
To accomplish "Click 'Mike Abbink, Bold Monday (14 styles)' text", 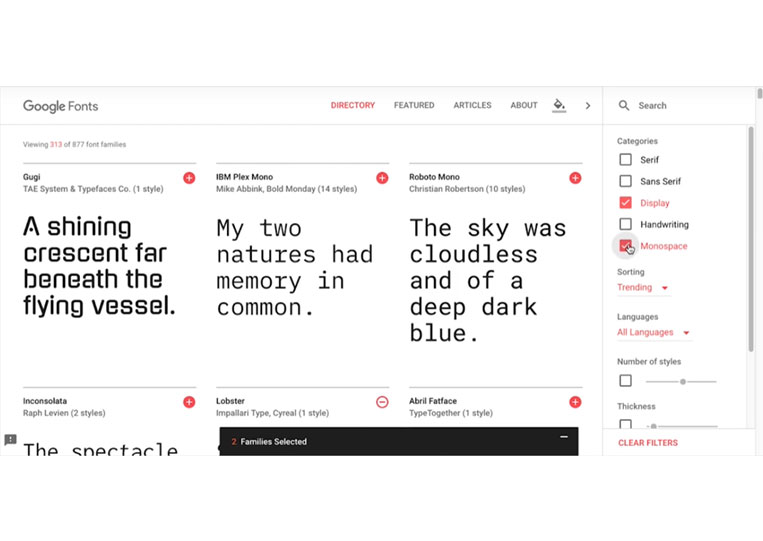I will tap(287, 189).
